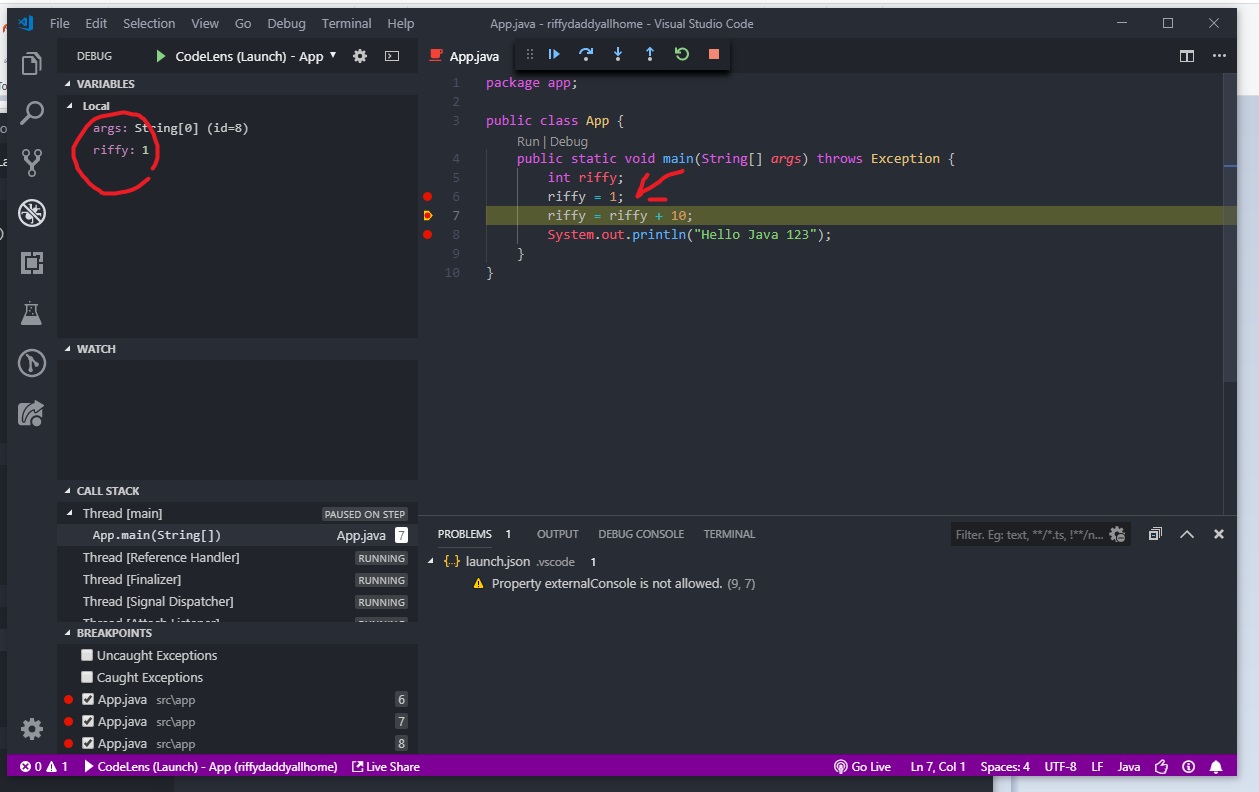Open the Selection menu
The width and height of the screenshot is (1259, 792).
(x=149, y=23)
